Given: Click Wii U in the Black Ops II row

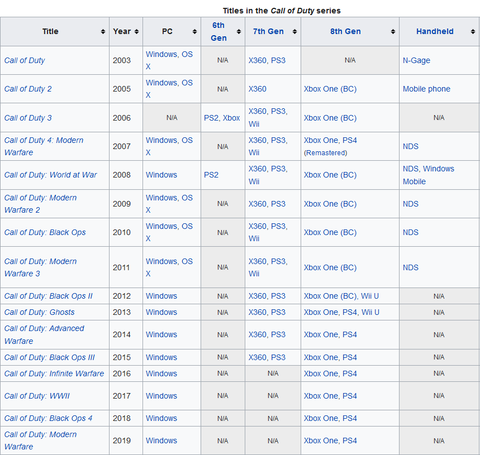Looking at the screenshot, I should [x=370, y=296].
